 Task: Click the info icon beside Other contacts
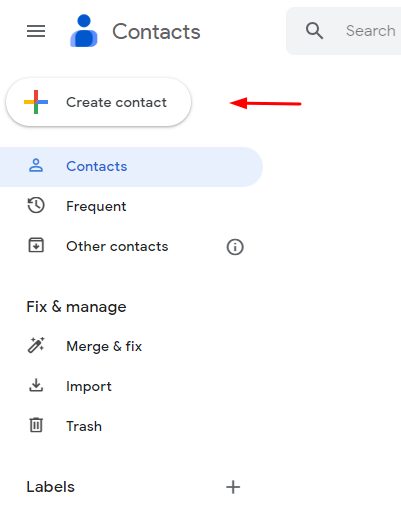tap(235, 247)
